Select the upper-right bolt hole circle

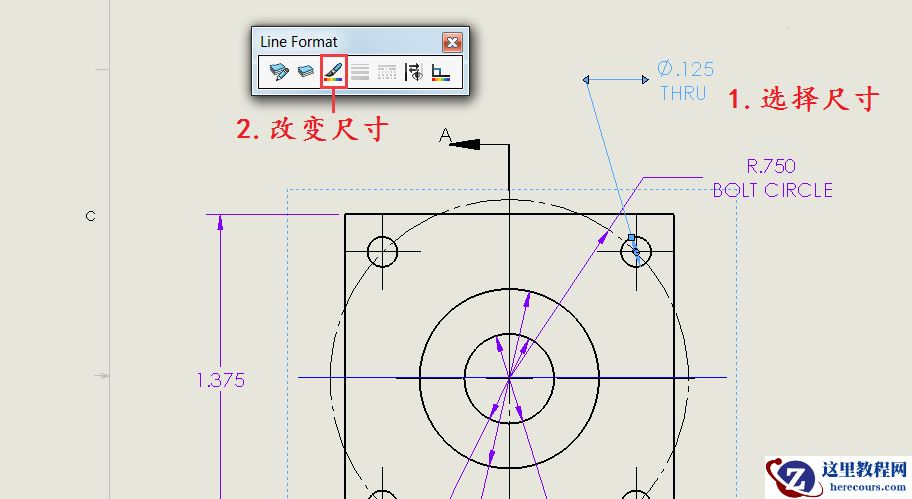[x=636, y=252]
